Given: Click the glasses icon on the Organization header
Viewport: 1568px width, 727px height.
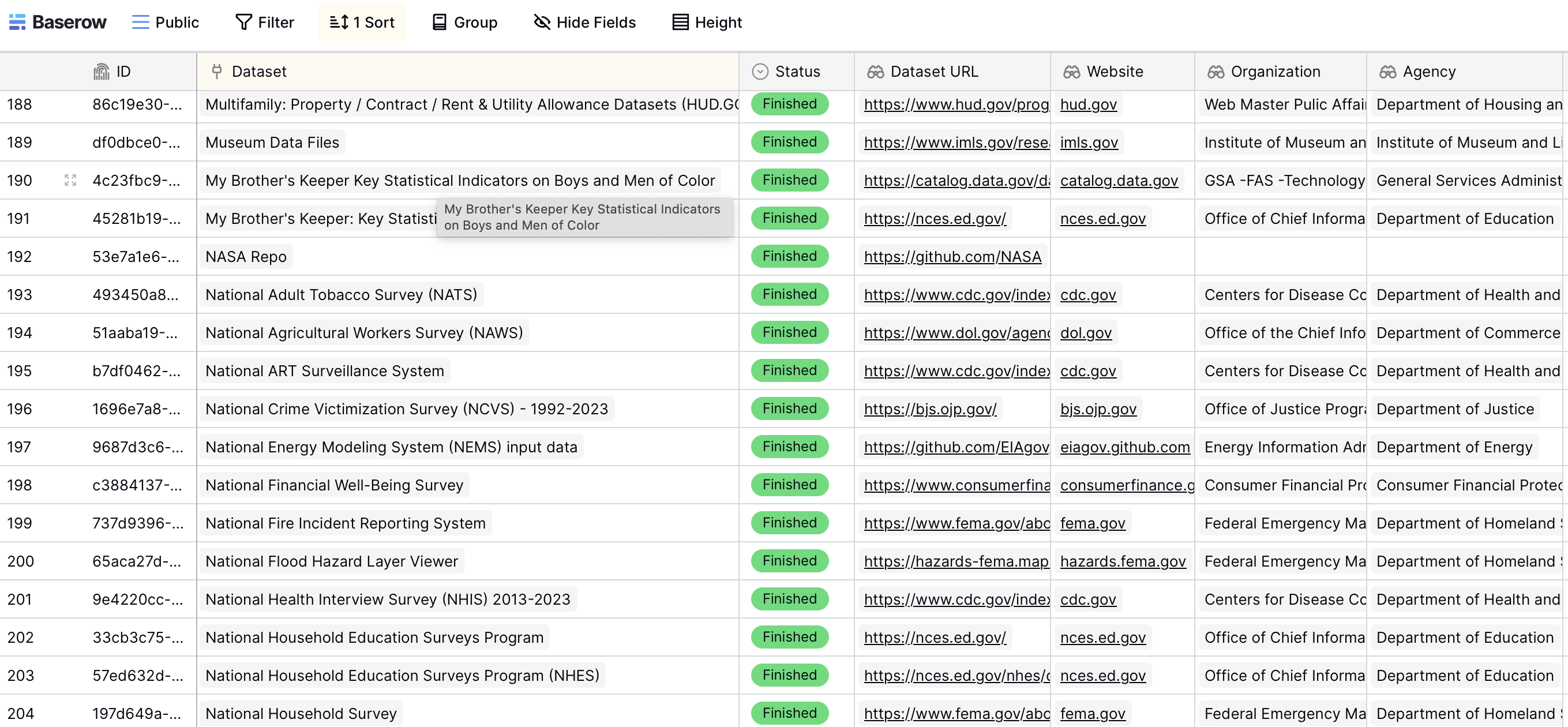Looking at the screenshot, I should (1216, 71).
